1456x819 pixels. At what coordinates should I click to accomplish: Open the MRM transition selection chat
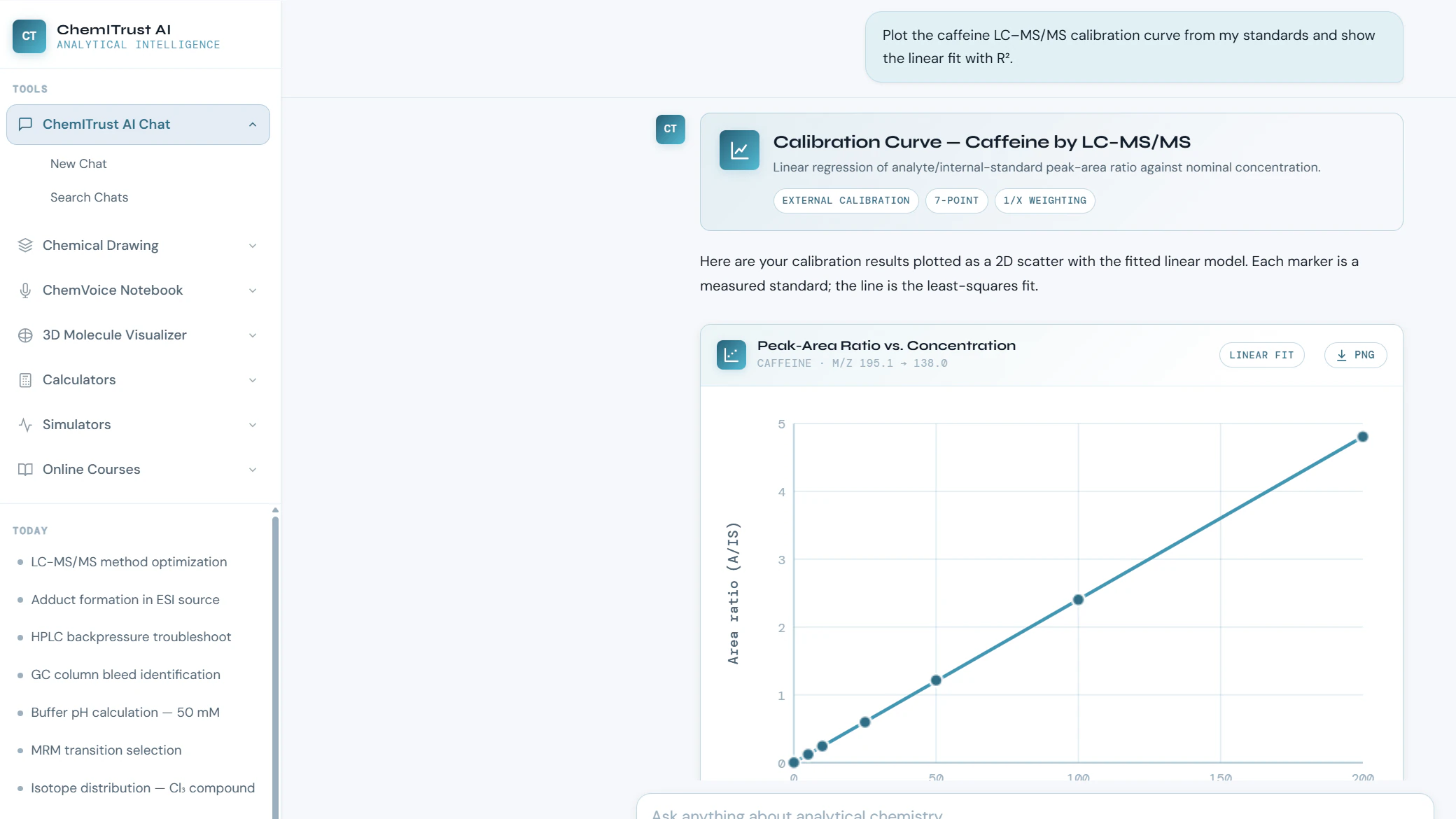(106, 750)
